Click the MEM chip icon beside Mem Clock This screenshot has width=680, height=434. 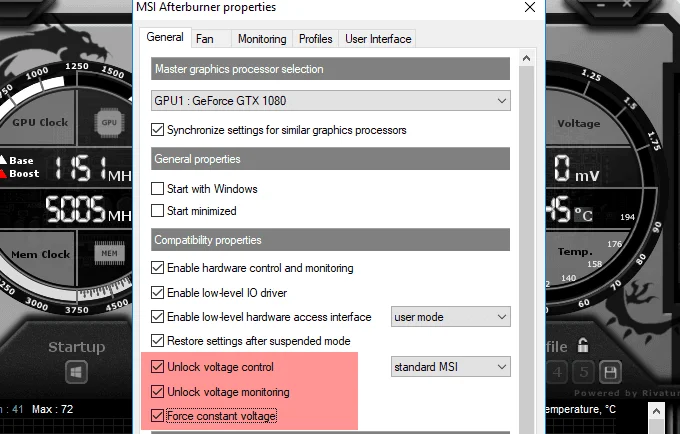[109, 254]
